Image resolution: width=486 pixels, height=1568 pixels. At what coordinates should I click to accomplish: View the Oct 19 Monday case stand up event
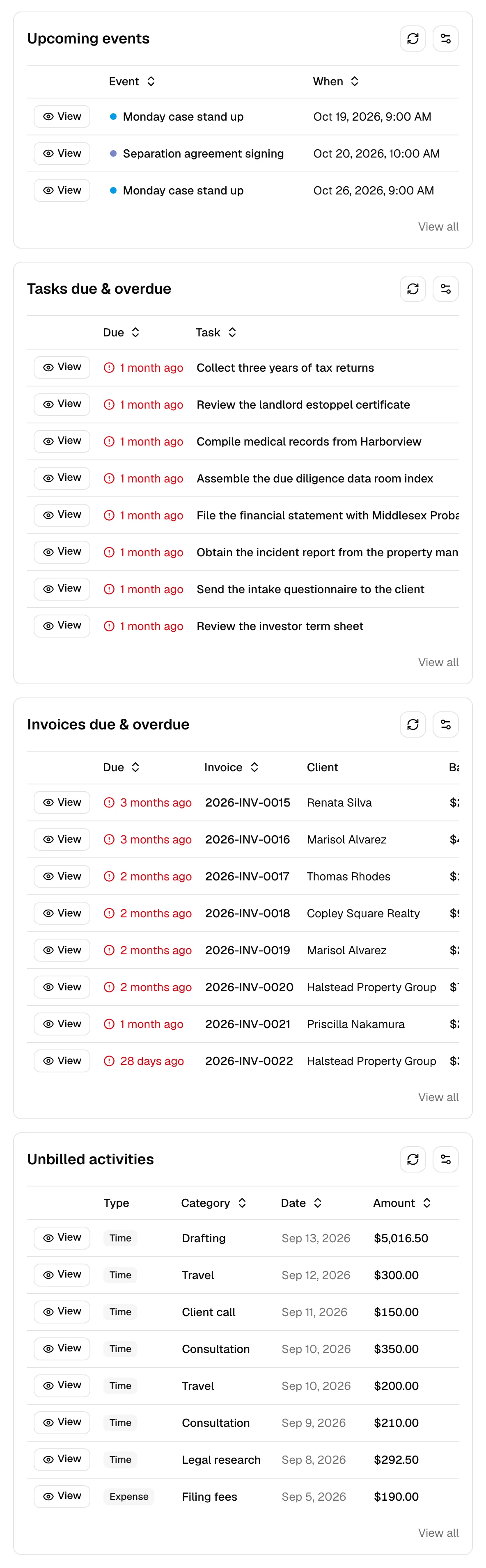tap(62, 116)
